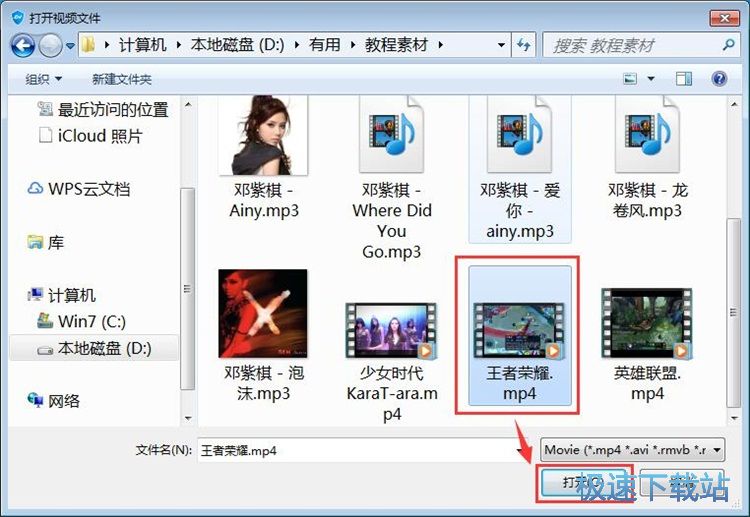Click navigation pane scroll down arrow
The image size is (750, 517).
tap(188, 418)
